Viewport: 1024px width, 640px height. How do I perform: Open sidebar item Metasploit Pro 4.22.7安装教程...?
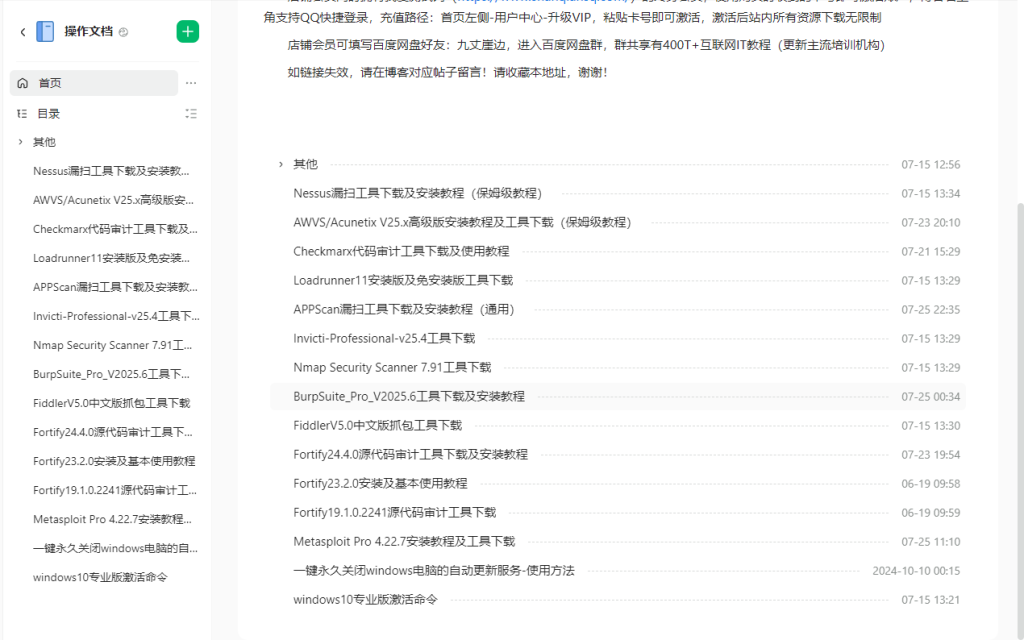coord(112,519)
